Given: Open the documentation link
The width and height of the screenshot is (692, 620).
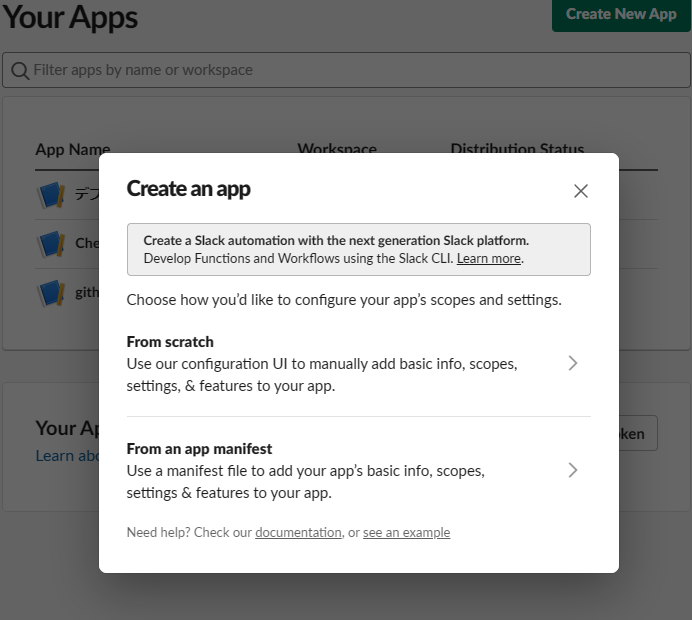Looking at the screenshot, I should tap(298, 532).
